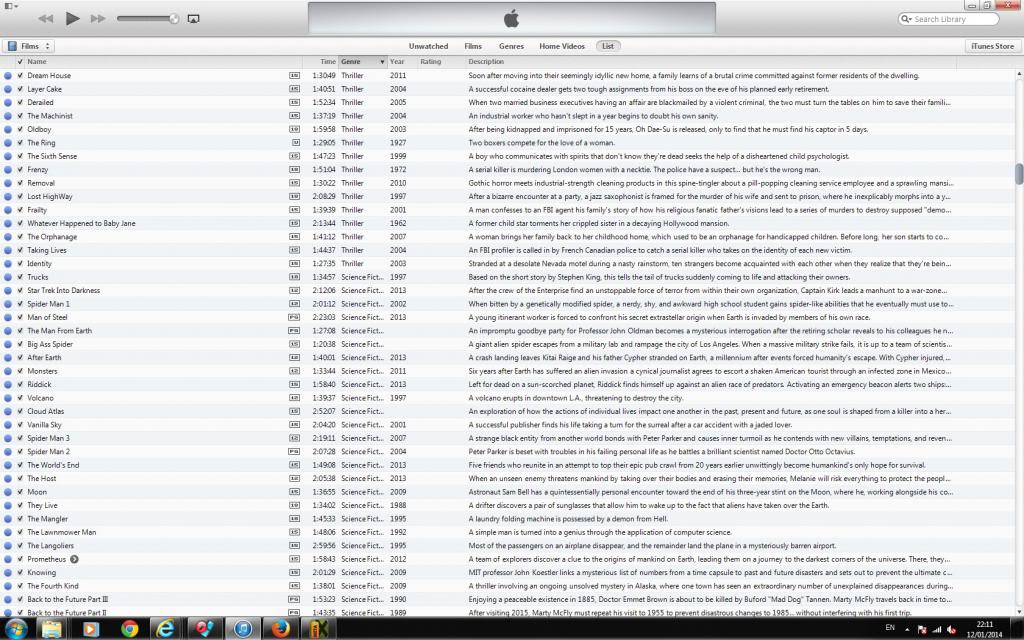Click the fast forward next button
Viewport: 1024px width, 640px height.
point(98,18)
